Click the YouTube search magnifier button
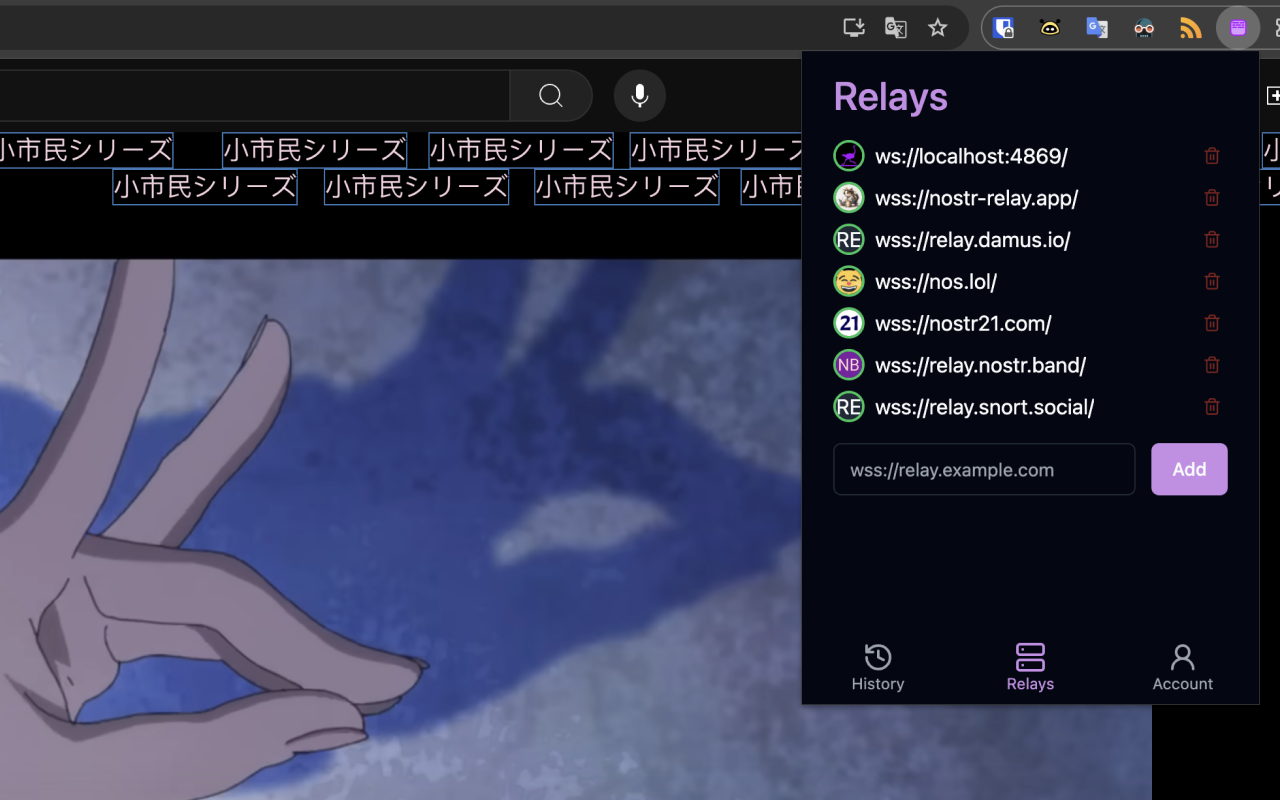 (x=551, y=96)
